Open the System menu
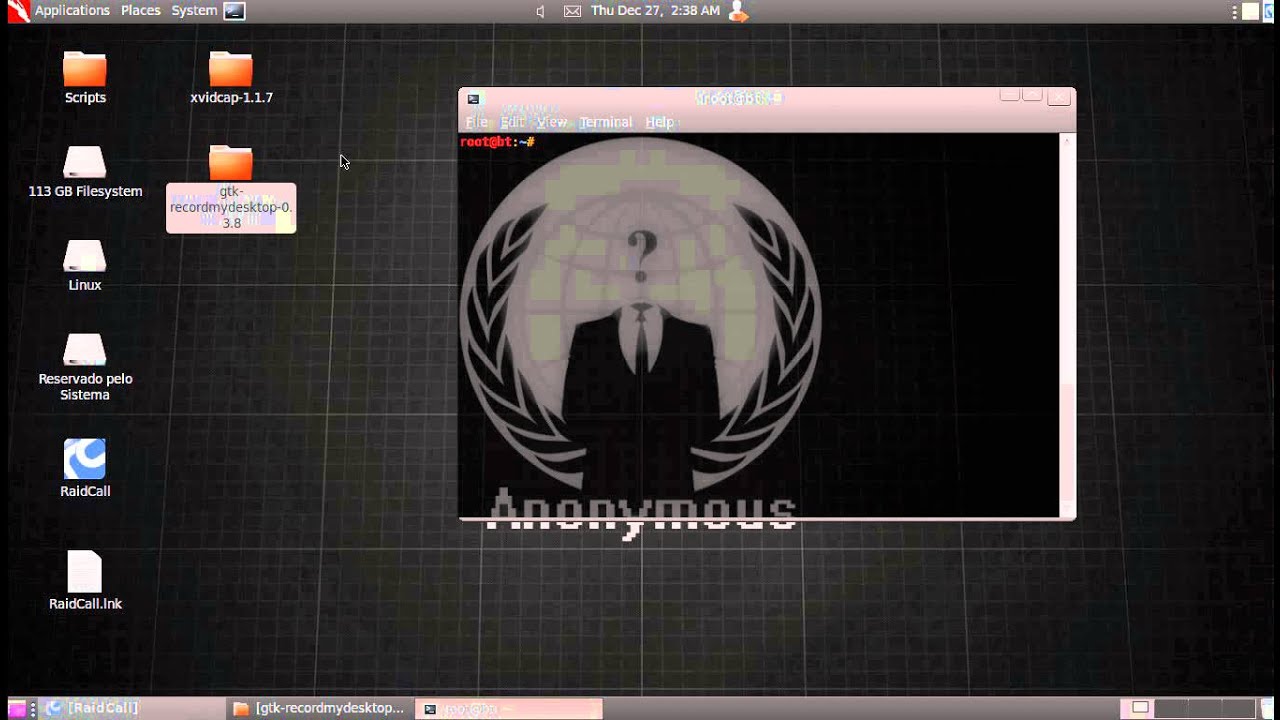1280x720 pixels. [x=194, y=10]
